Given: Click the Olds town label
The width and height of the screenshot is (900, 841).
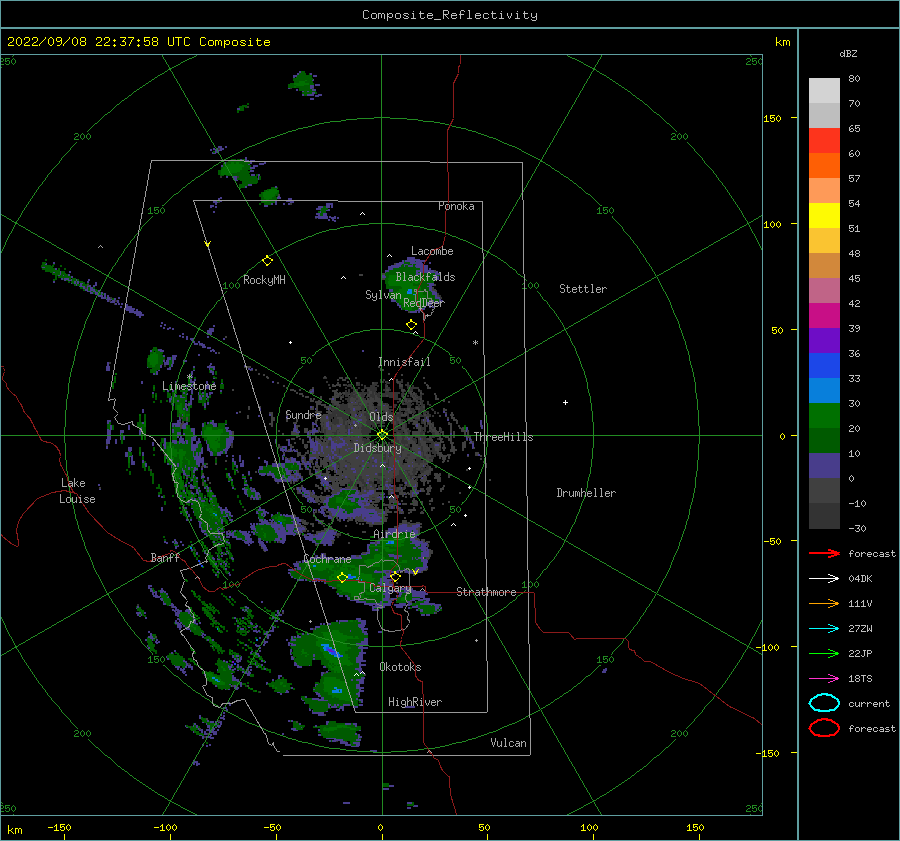Looking at the screenshot, I should (381, 417).
